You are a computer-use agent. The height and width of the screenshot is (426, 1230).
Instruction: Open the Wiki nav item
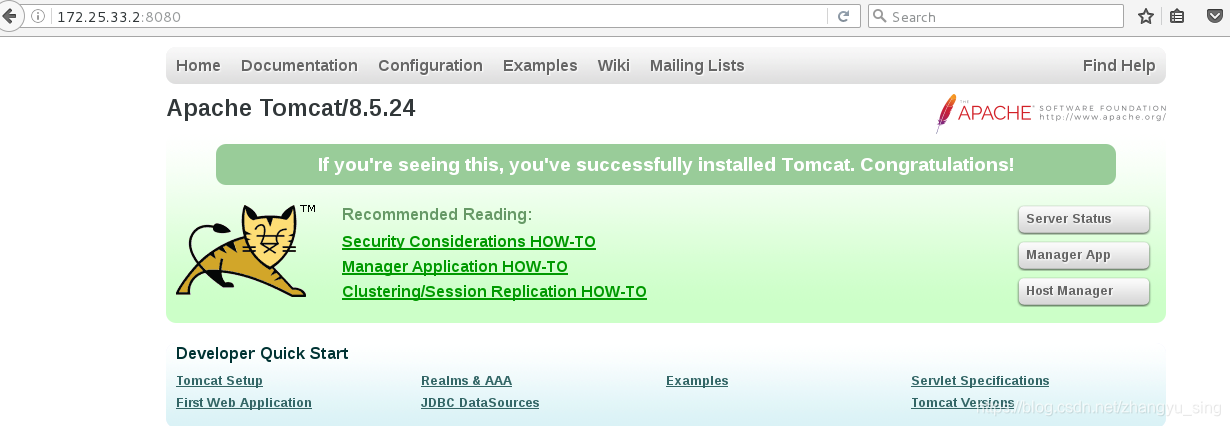click(x=614, y=66)
